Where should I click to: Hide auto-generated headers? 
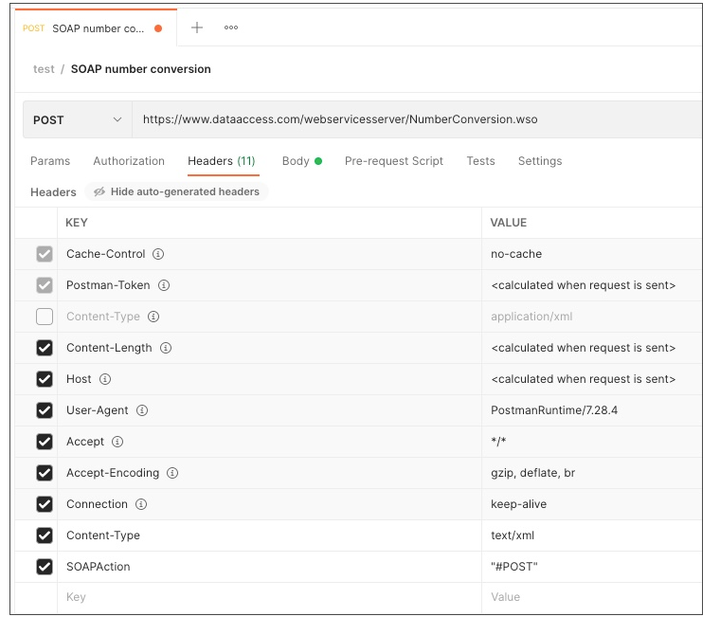coord(176,192)
